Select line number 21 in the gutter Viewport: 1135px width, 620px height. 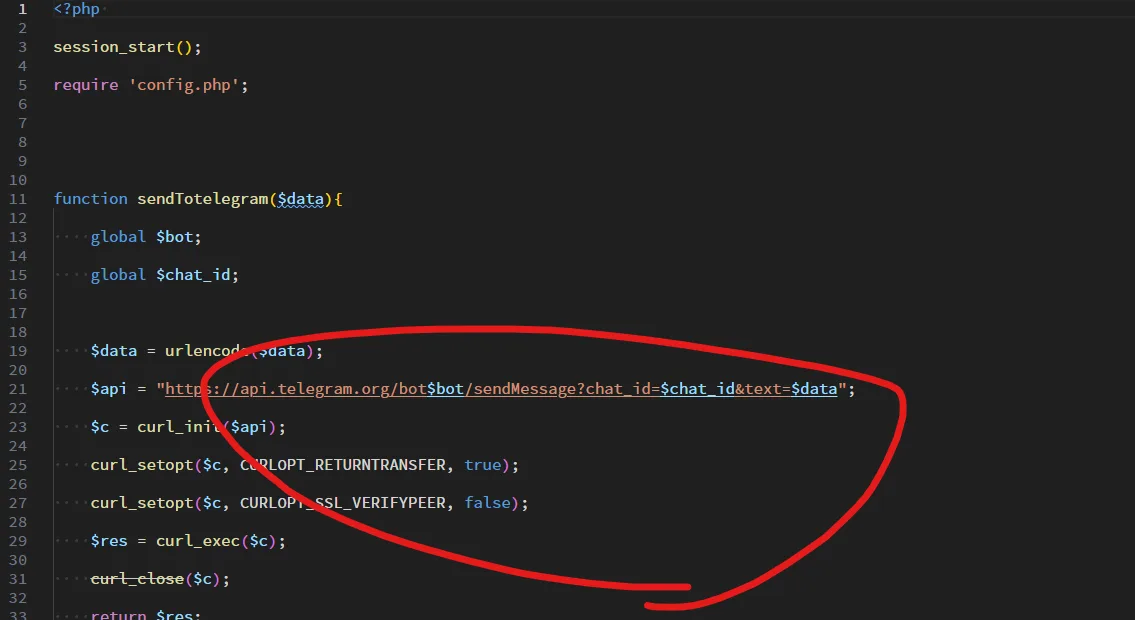[x=18, y=389]
